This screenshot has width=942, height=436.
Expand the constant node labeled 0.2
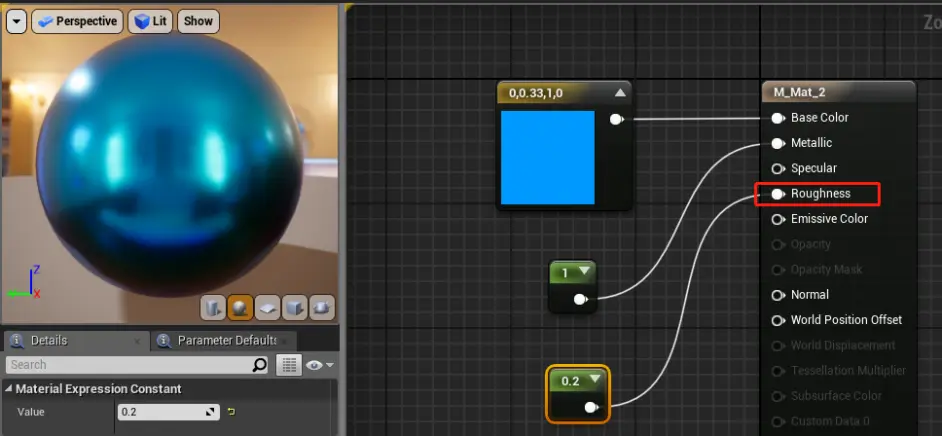point(595,379)
